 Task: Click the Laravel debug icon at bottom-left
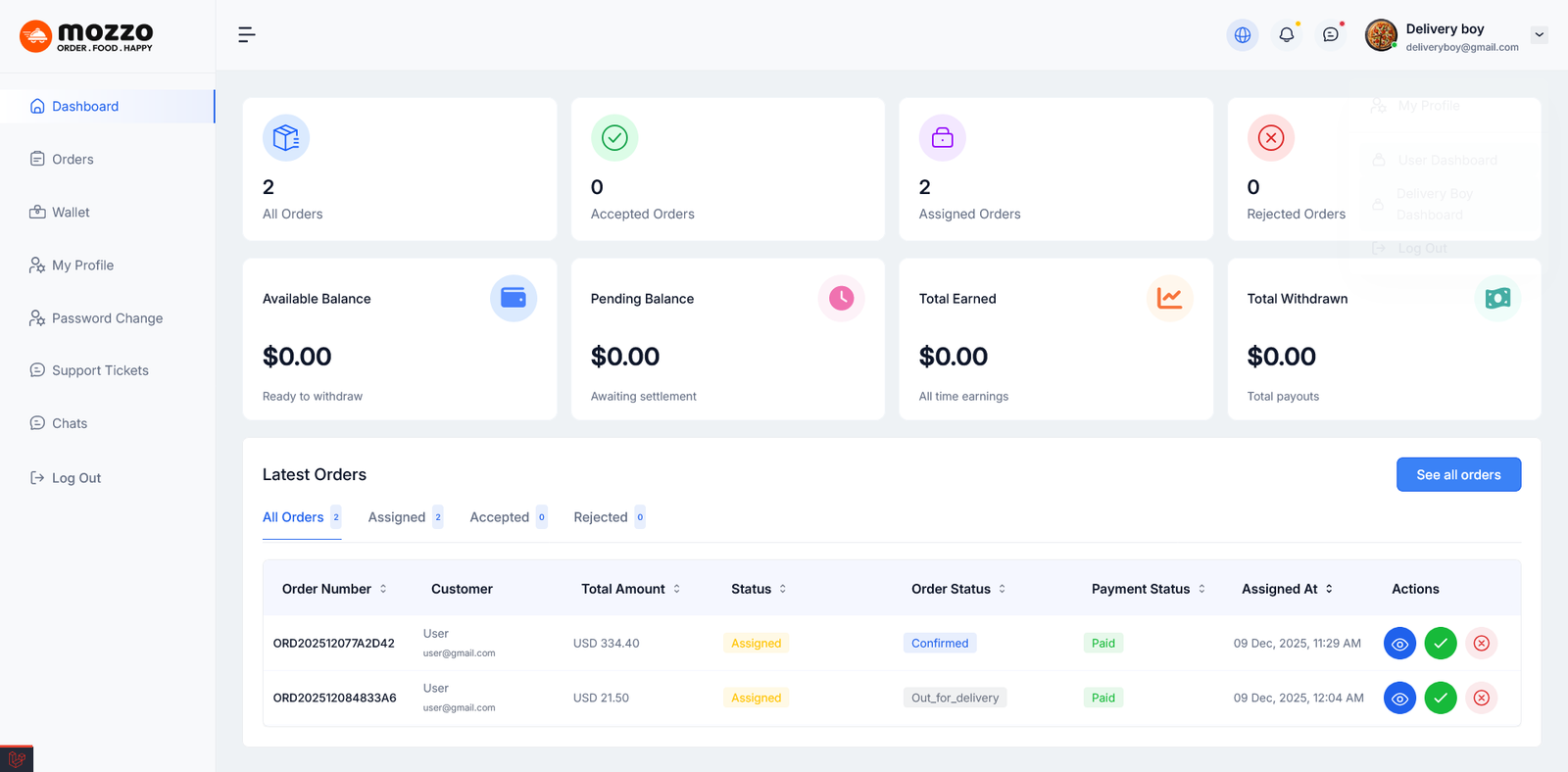[x=17, y=759]
